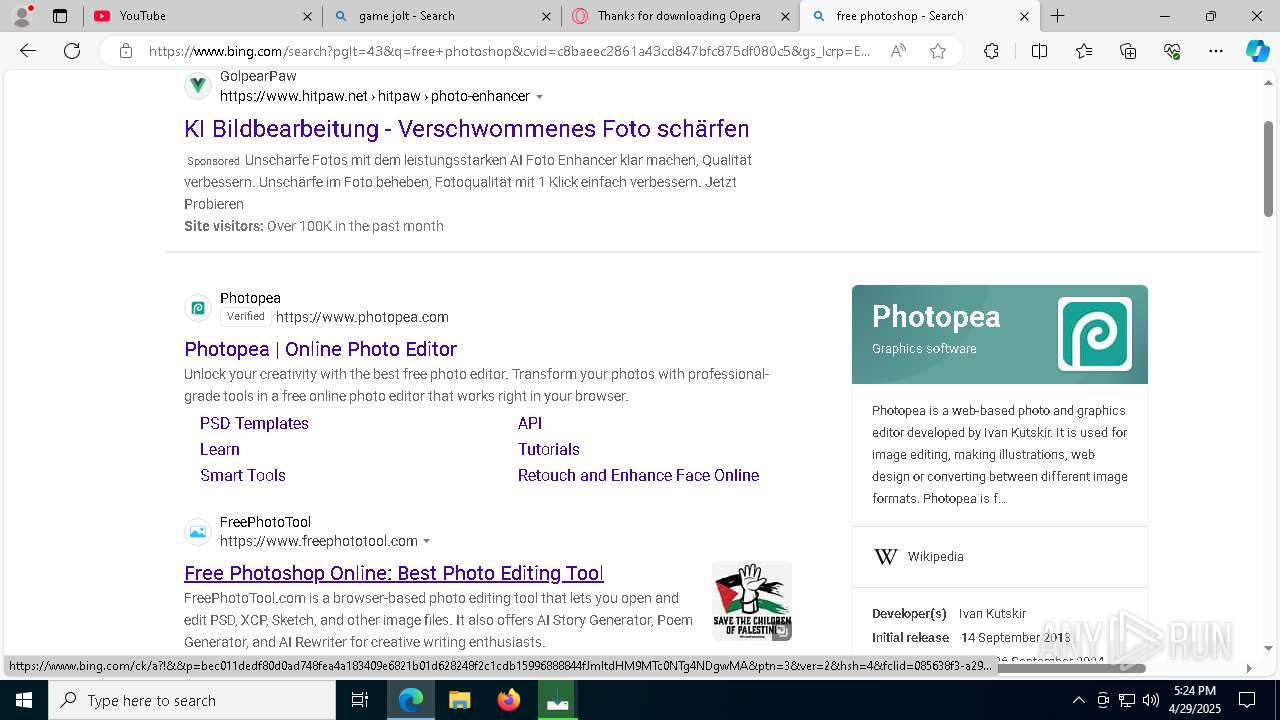
Task: Click the Photopea logo in the knowledge panel
Action: (1095, 334)
